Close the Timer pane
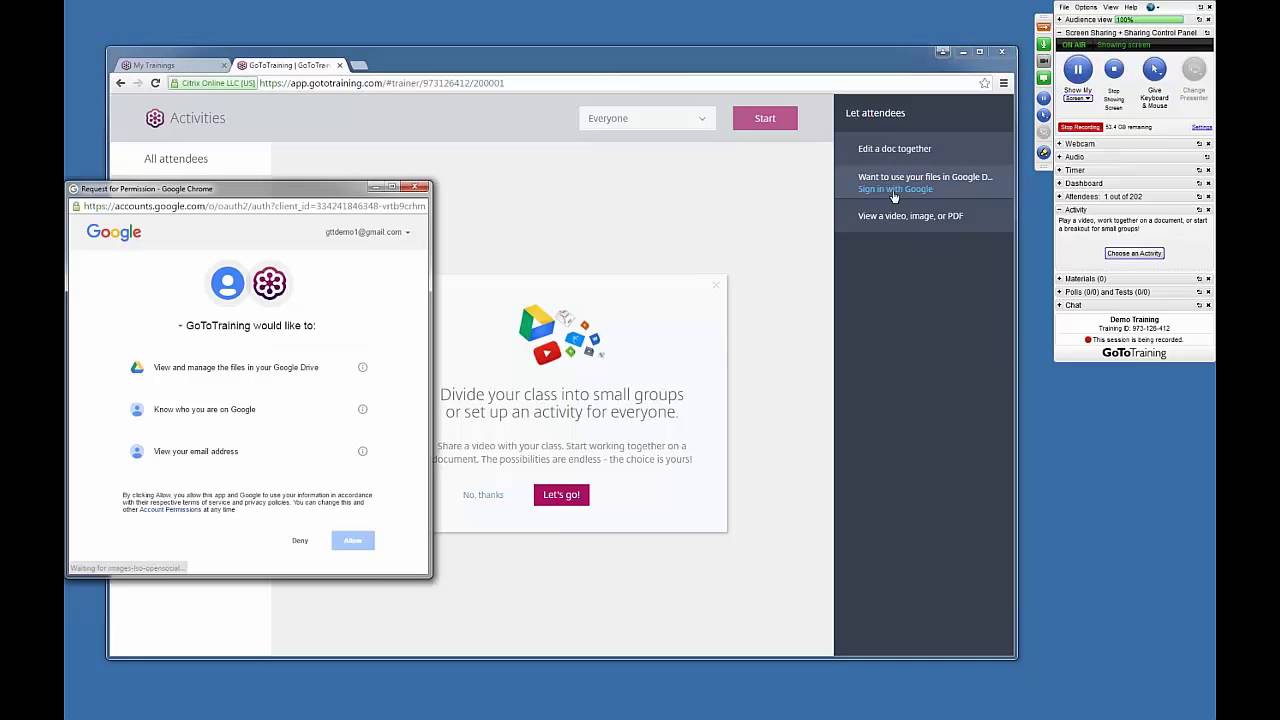This screenshot has width=1280, height=720. [x=1208, y=170]
